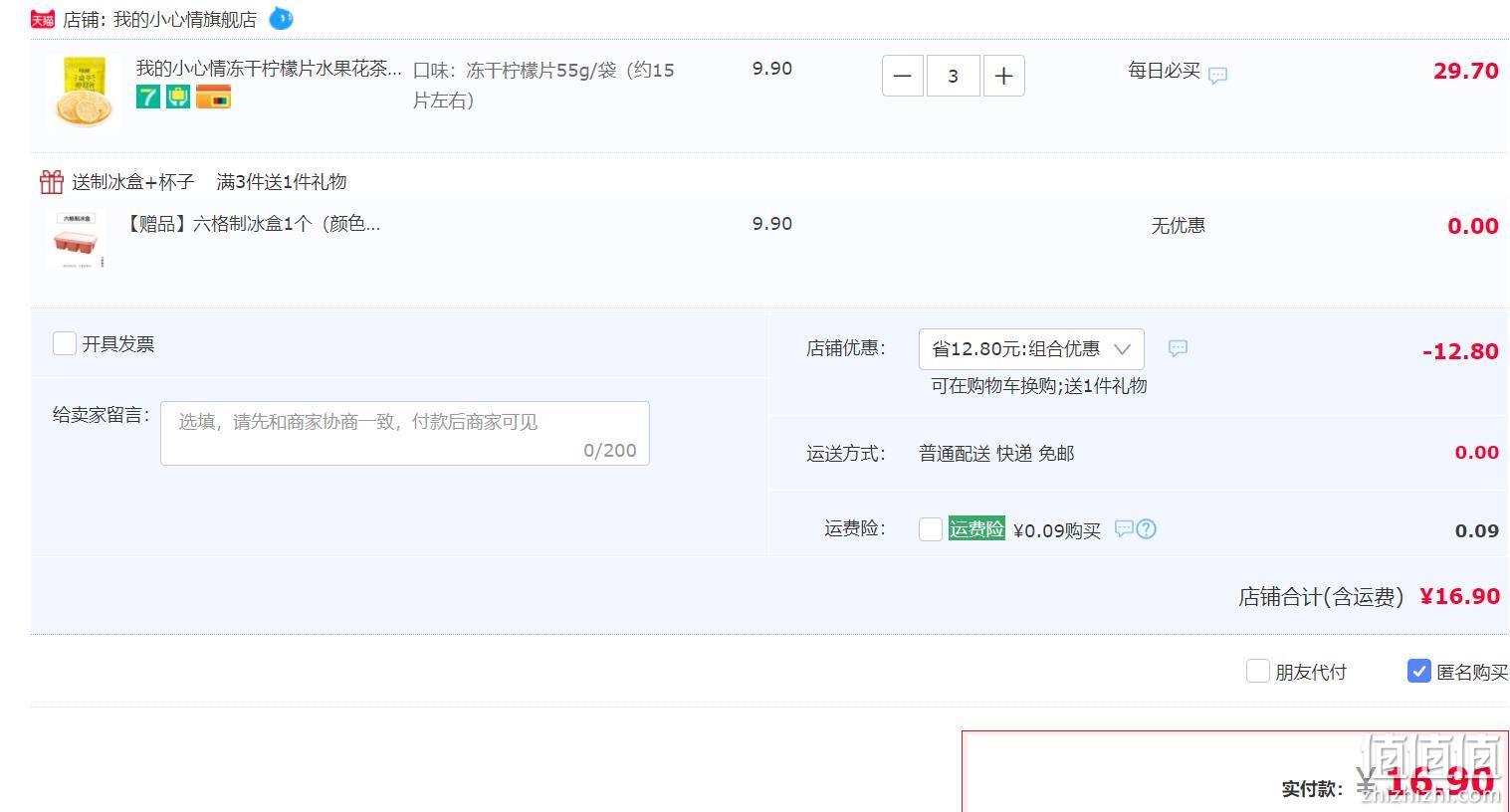Uncheck the 匿名购买 checkbox

click(1419, 671)
